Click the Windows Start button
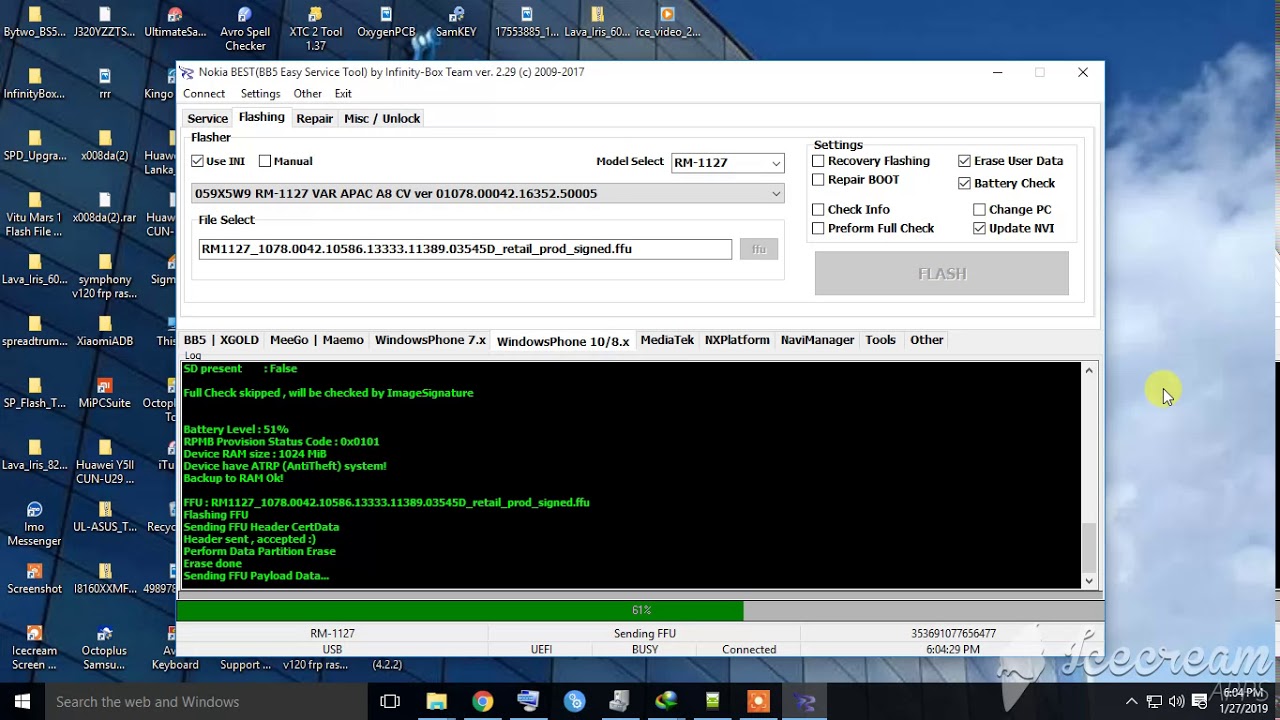The height and width of the screenshot is (720, 1280). pos(22,701)
